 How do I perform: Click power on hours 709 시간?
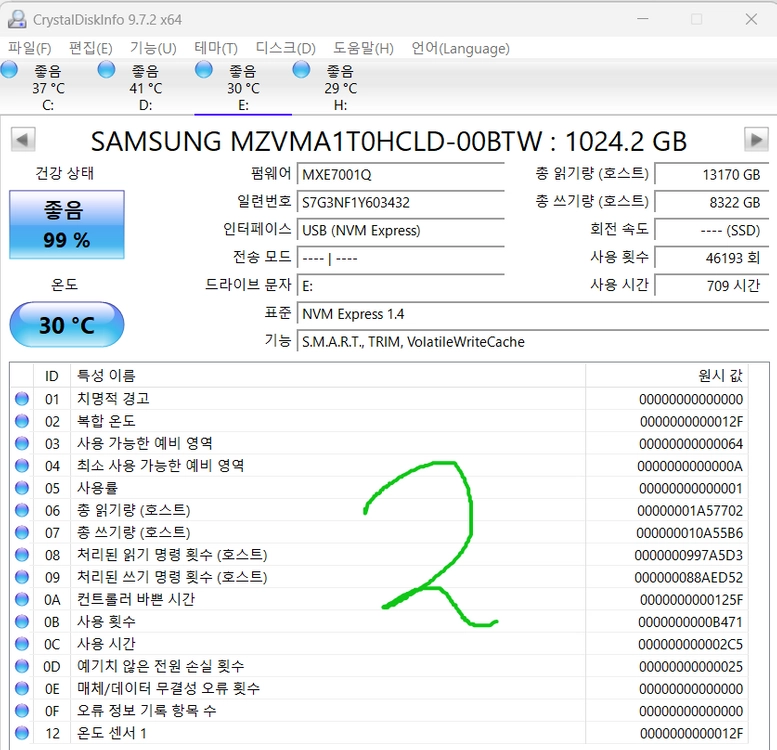[x=712, y=286]
